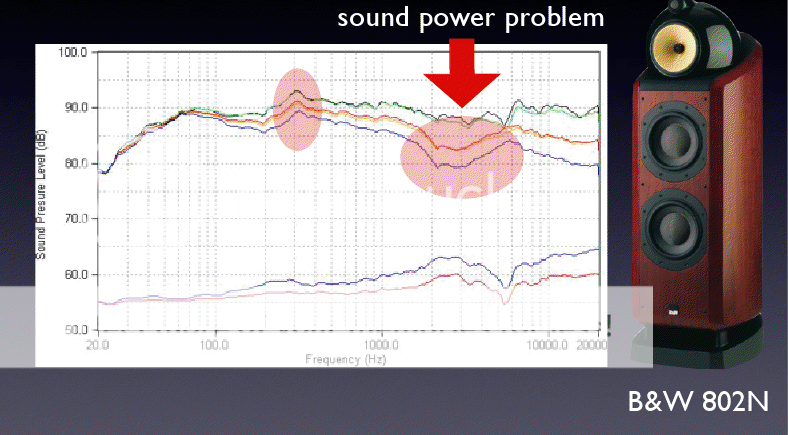Select the B&W 802N caption

point(698,403)
